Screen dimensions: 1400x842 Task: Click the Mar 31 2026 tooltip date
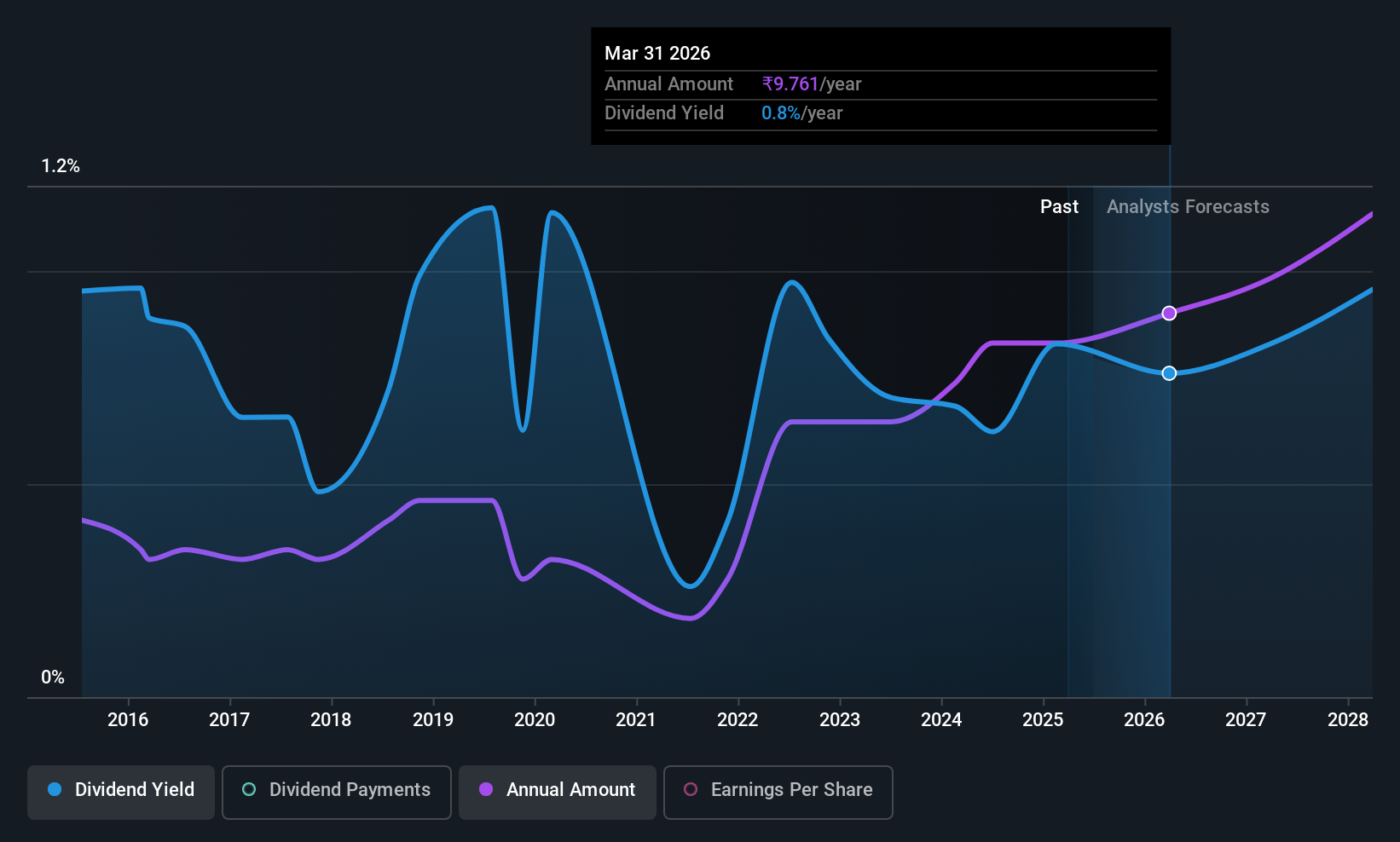click(x=657, y=53)
